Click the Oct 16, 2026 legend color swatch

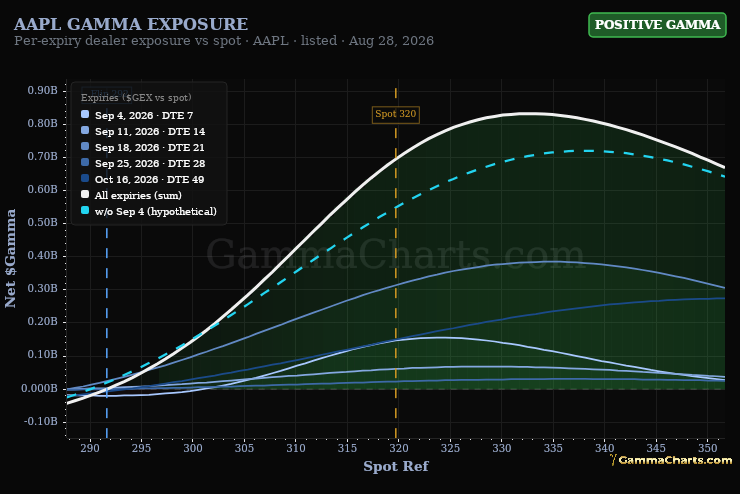[x=85, y=179]
